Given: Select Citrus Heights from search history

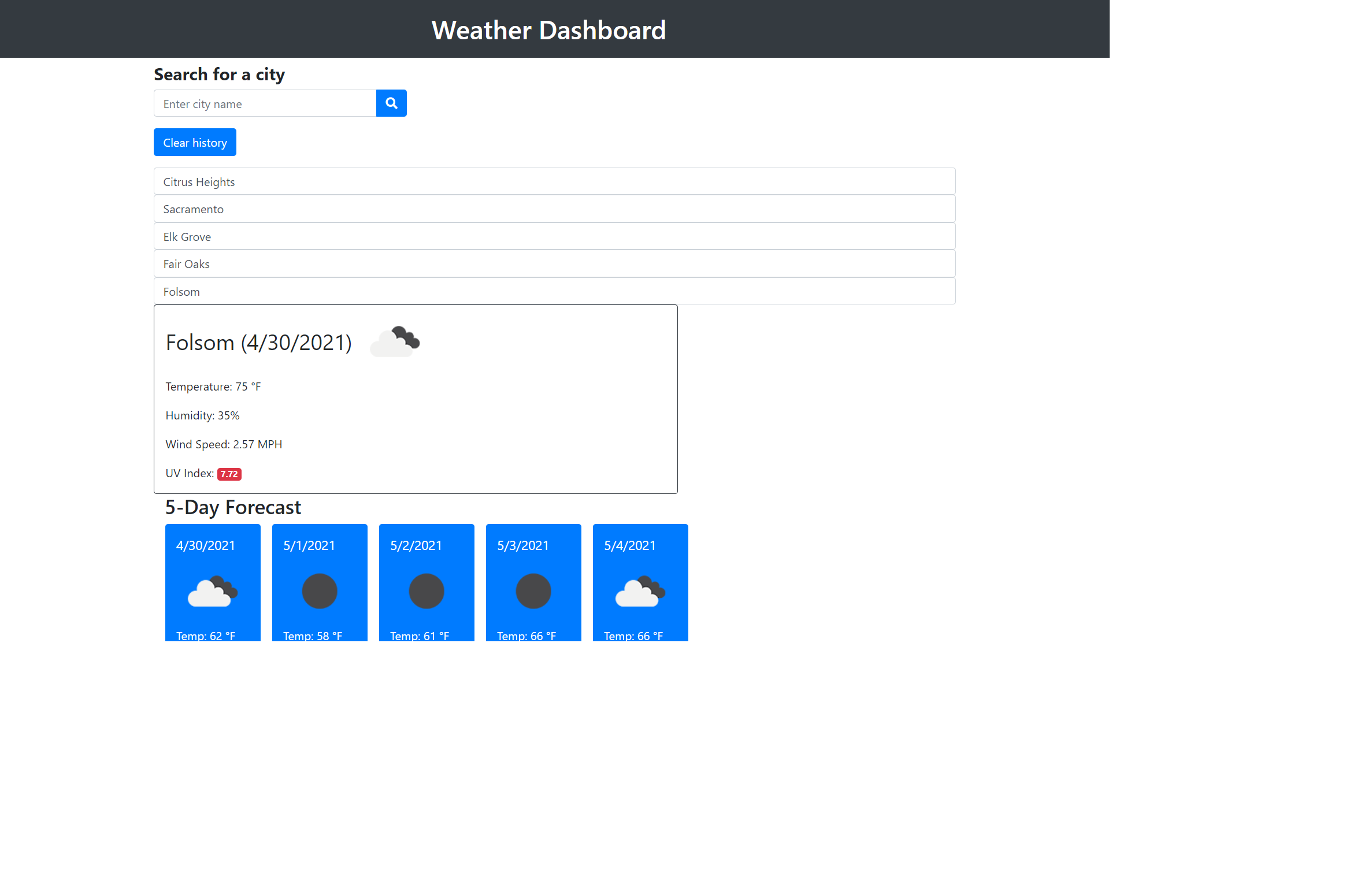Looking at the screenshot, I should tap(553, 181).
